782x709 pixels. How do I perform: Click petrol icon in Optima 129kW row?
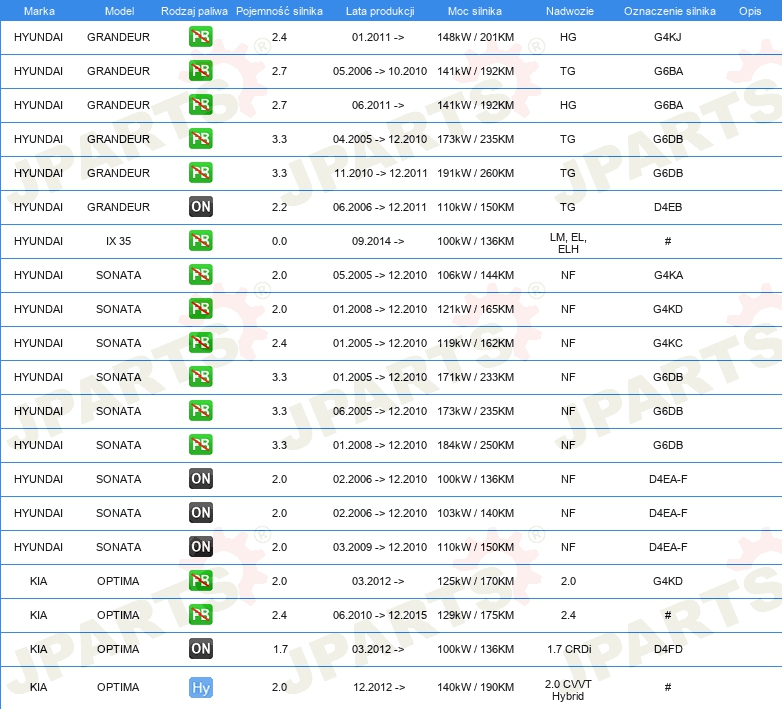(200, 614)
